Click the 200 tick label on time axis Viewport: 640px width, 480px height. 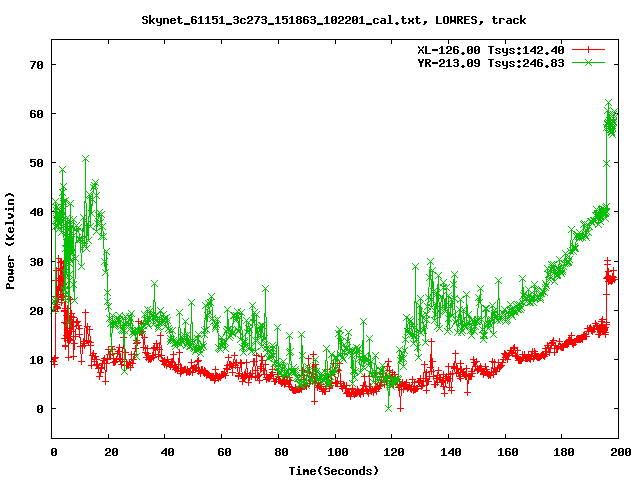tap(617, 452)
